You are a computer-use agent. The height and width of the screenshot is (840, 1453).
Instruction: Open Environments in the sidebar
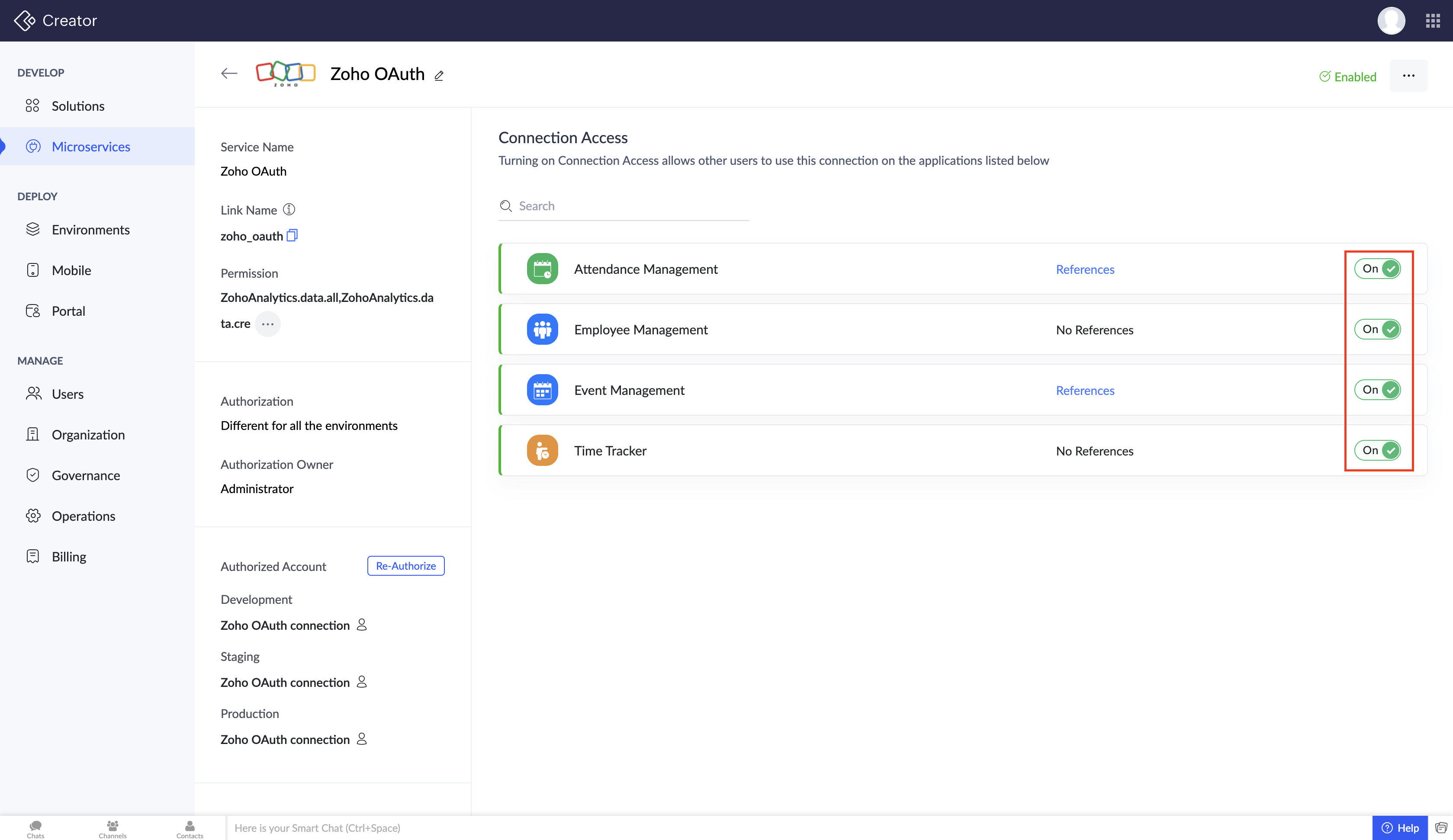(x=90, y=229)
